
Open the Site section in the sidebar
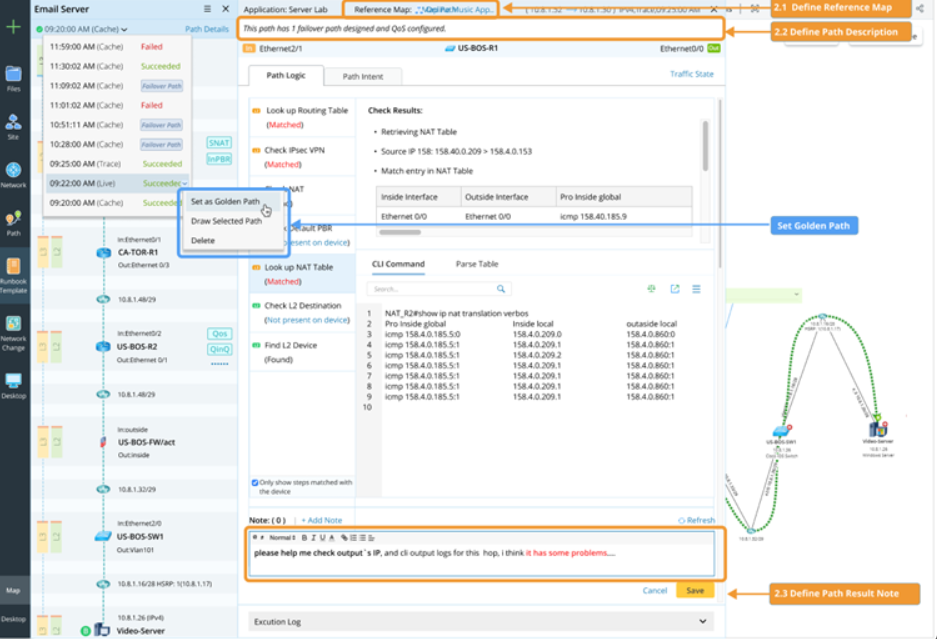click(13, 127)
